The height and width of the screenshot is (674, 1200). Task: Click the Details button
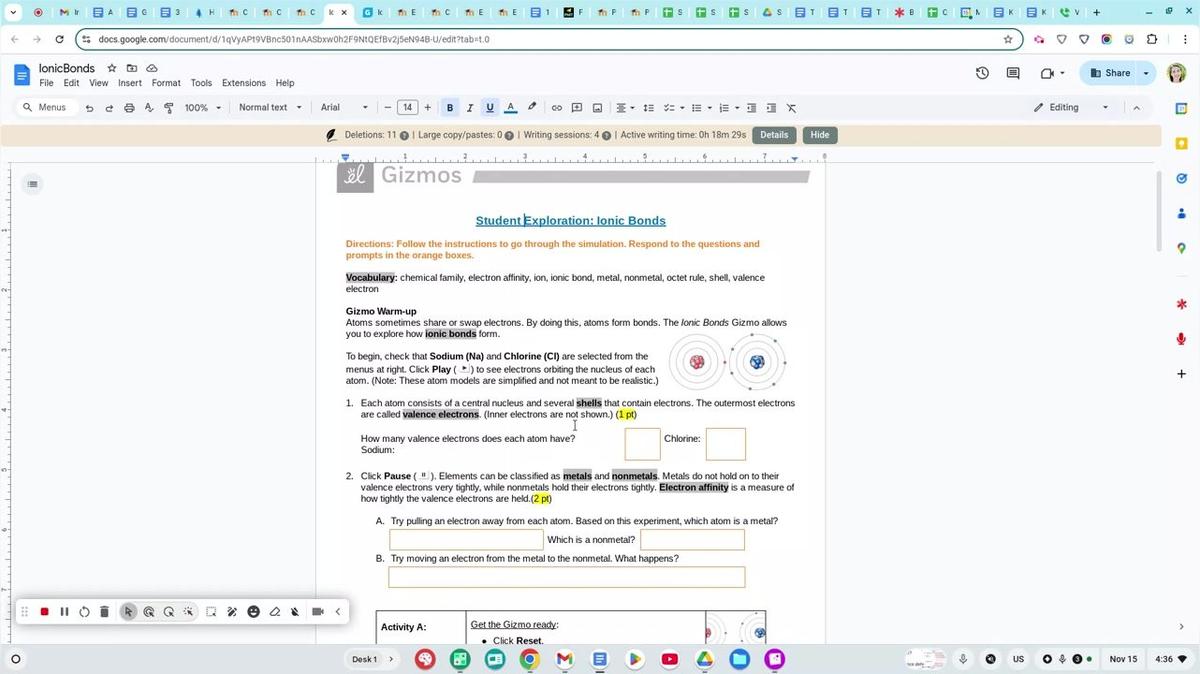pyautogui.click(x=774, y=135)
